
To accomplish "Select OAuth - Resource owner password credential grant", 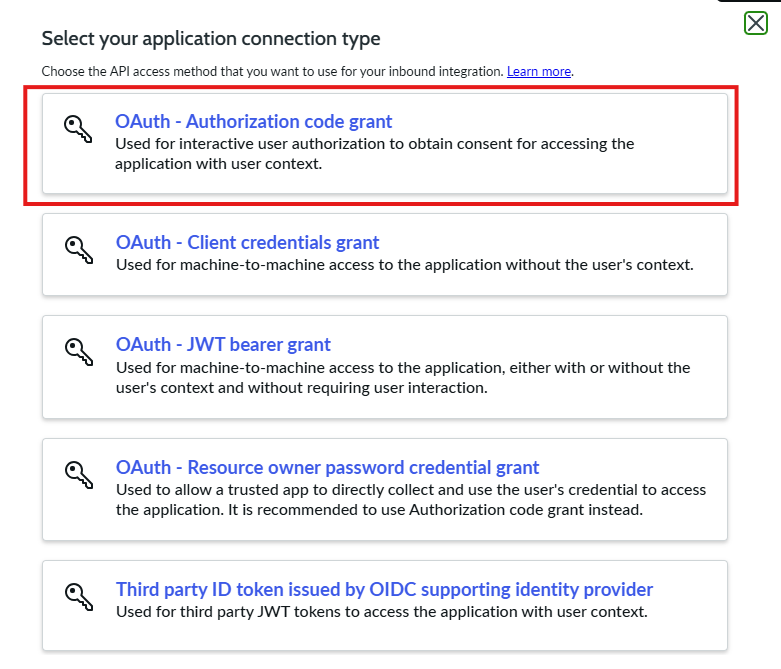I will pos(327,468).
